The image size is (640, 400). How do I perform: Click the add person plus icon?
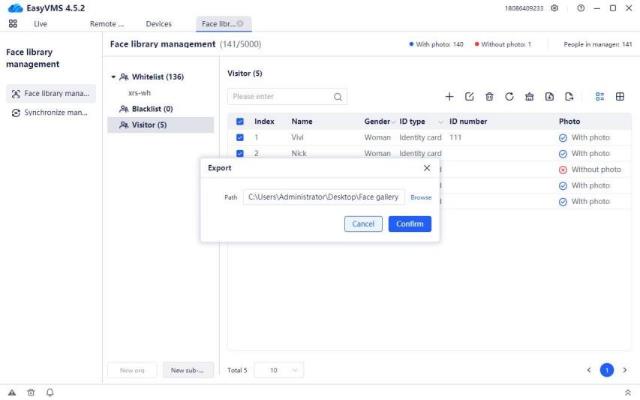tap(449, 97)
